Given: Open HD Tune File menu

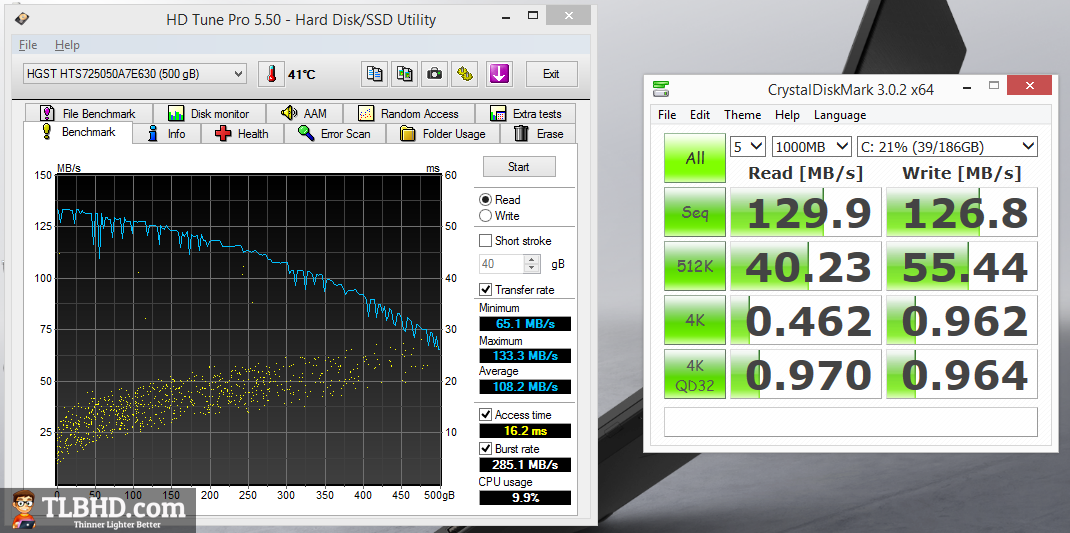Looking at the screenshot, I should pos(28,45).
